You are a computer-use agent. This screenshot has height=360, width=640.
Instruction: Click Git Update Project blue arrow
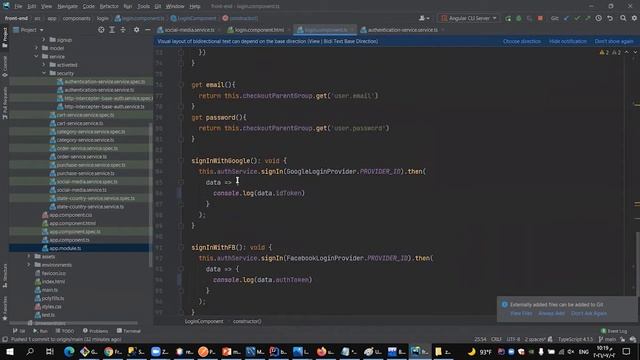(566, 18)
